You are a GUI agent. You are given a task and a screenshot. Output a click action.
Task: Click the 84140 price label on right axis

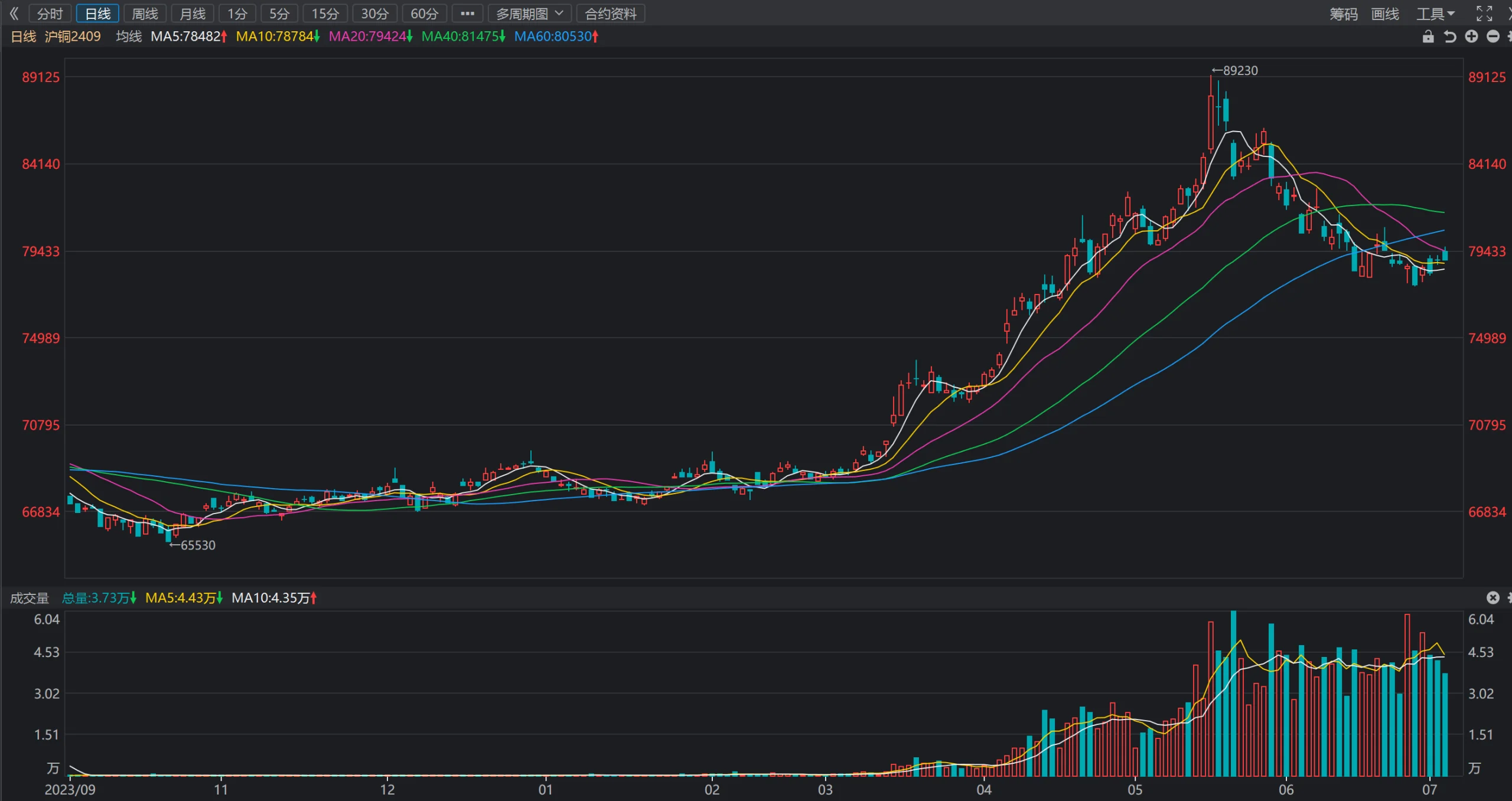click(x=1487, y=164)
